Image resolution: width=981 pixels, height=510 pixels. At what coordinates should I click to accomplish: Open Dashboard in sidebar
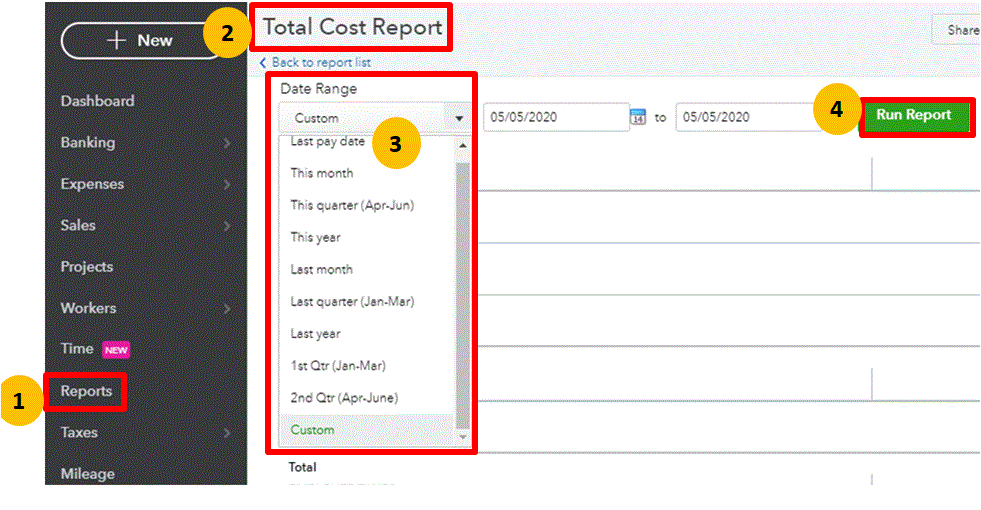(x=98, y=101)
